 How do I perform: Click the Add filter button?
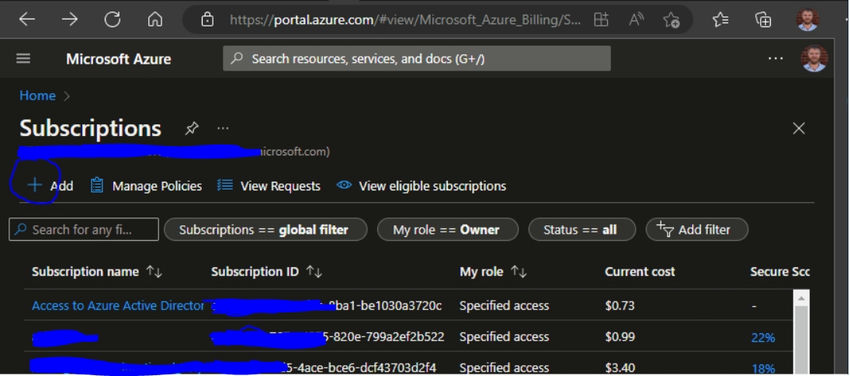click(x=697, y=230)
